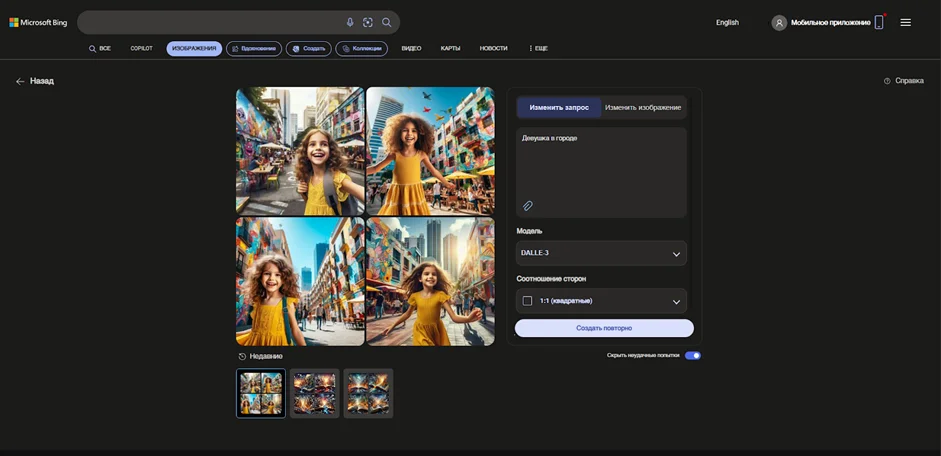This screenshot has width=941, height=456.
Task: Open the Создать tab
Action: click(x=308, y=49)
